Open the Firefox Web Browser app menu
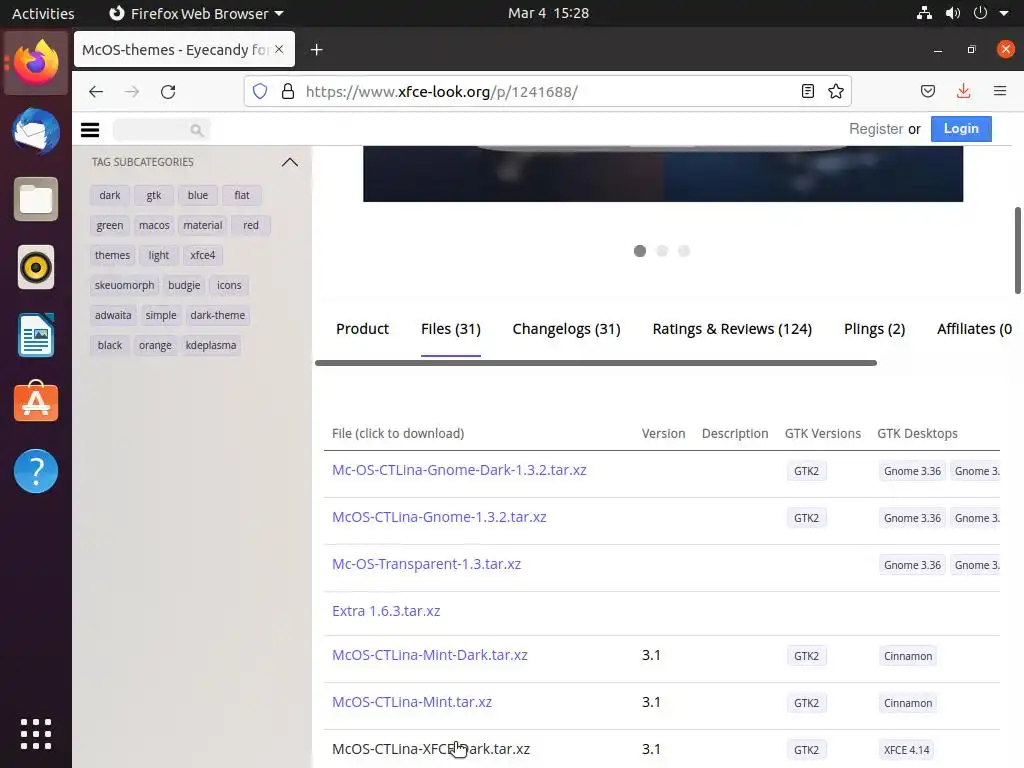 point(196,13)
